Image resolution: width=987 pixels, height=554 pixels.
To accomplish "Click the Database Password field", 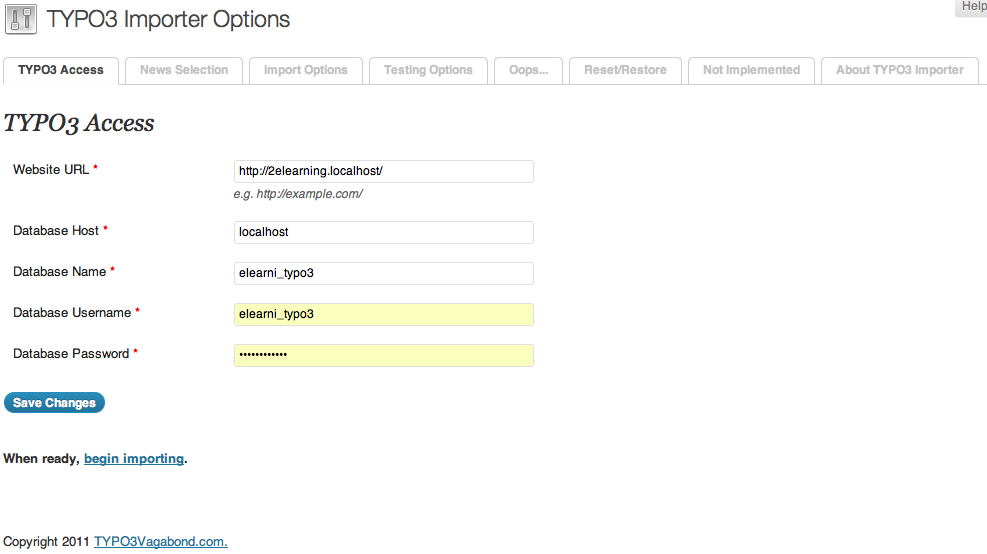I will (383, 355).
